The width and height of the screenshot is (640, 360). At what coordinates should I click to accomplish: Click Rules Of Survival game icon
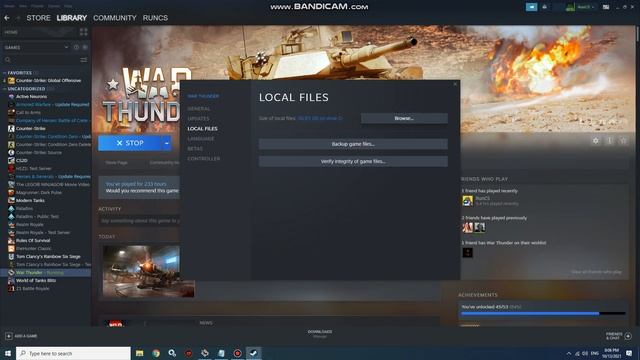pos(11,240)
